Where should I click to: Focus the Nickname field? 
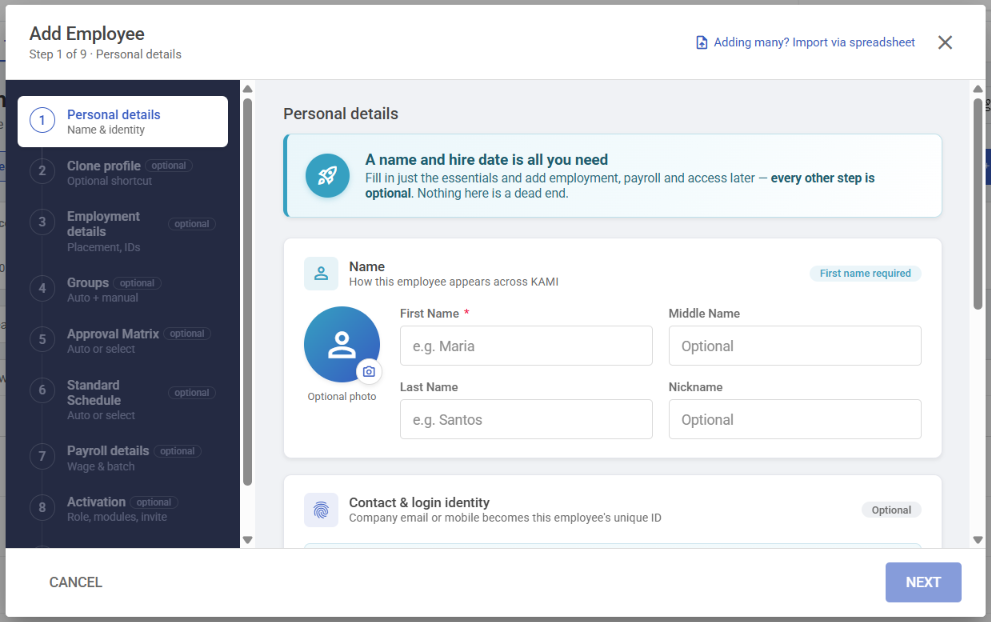click(x=795, y=419)
